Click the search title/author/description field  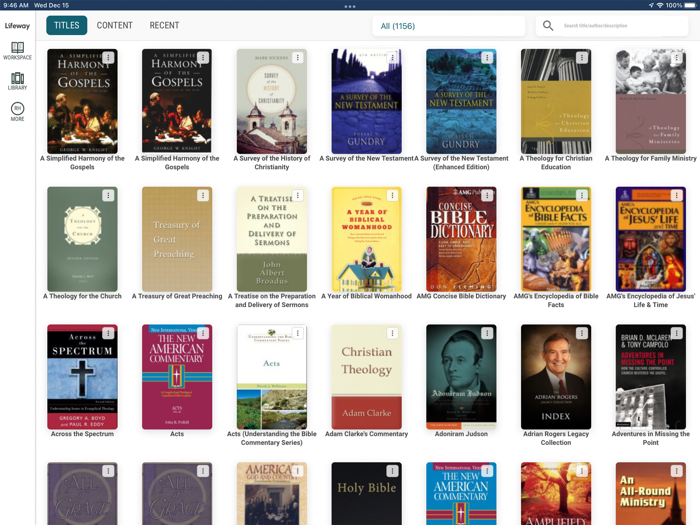point(612,26)
